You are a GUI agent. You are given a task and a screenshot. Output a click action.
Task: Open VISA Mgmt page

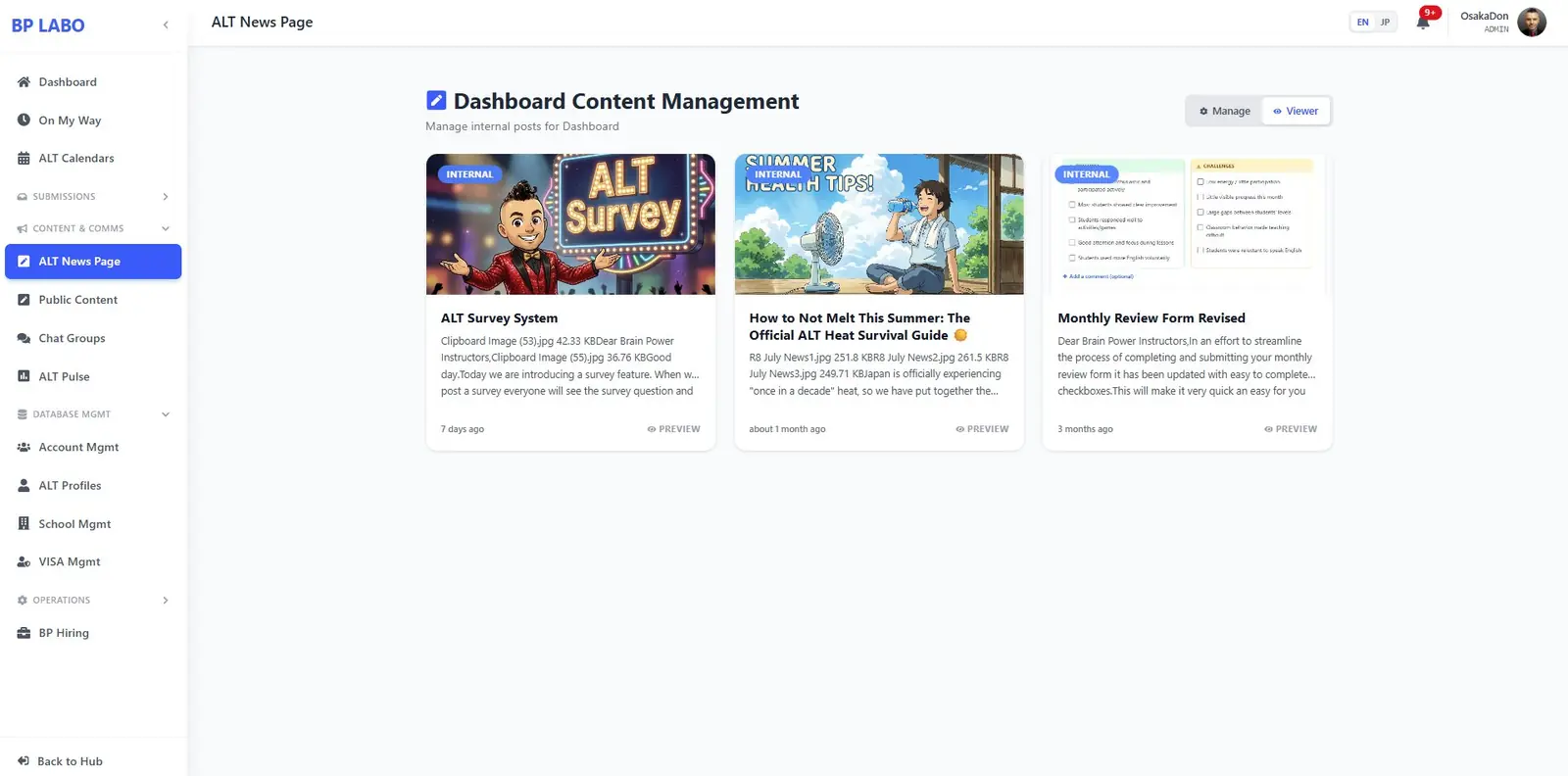click(x=93, y=561)
